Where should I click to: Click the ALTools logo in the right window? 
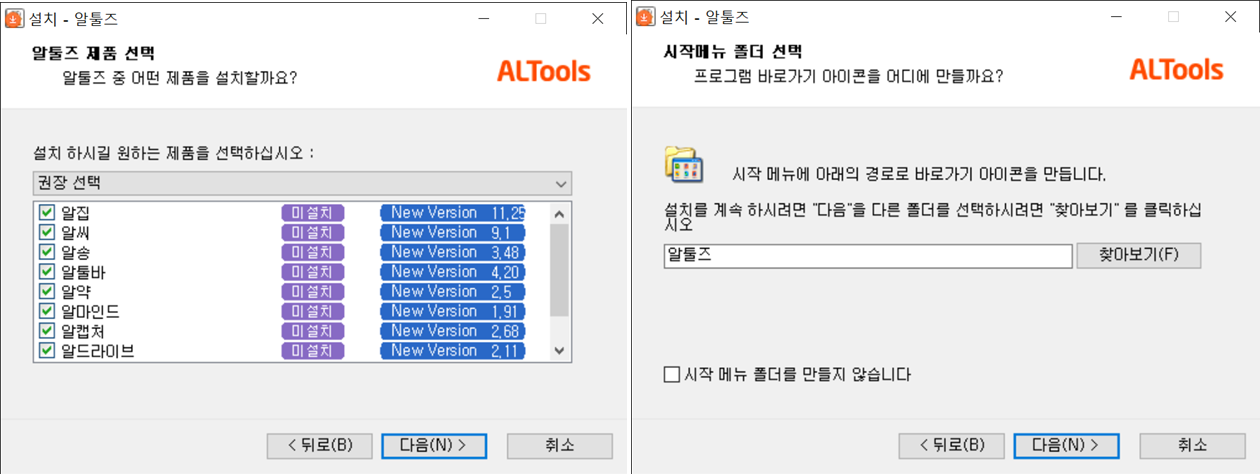[1176, 70]
